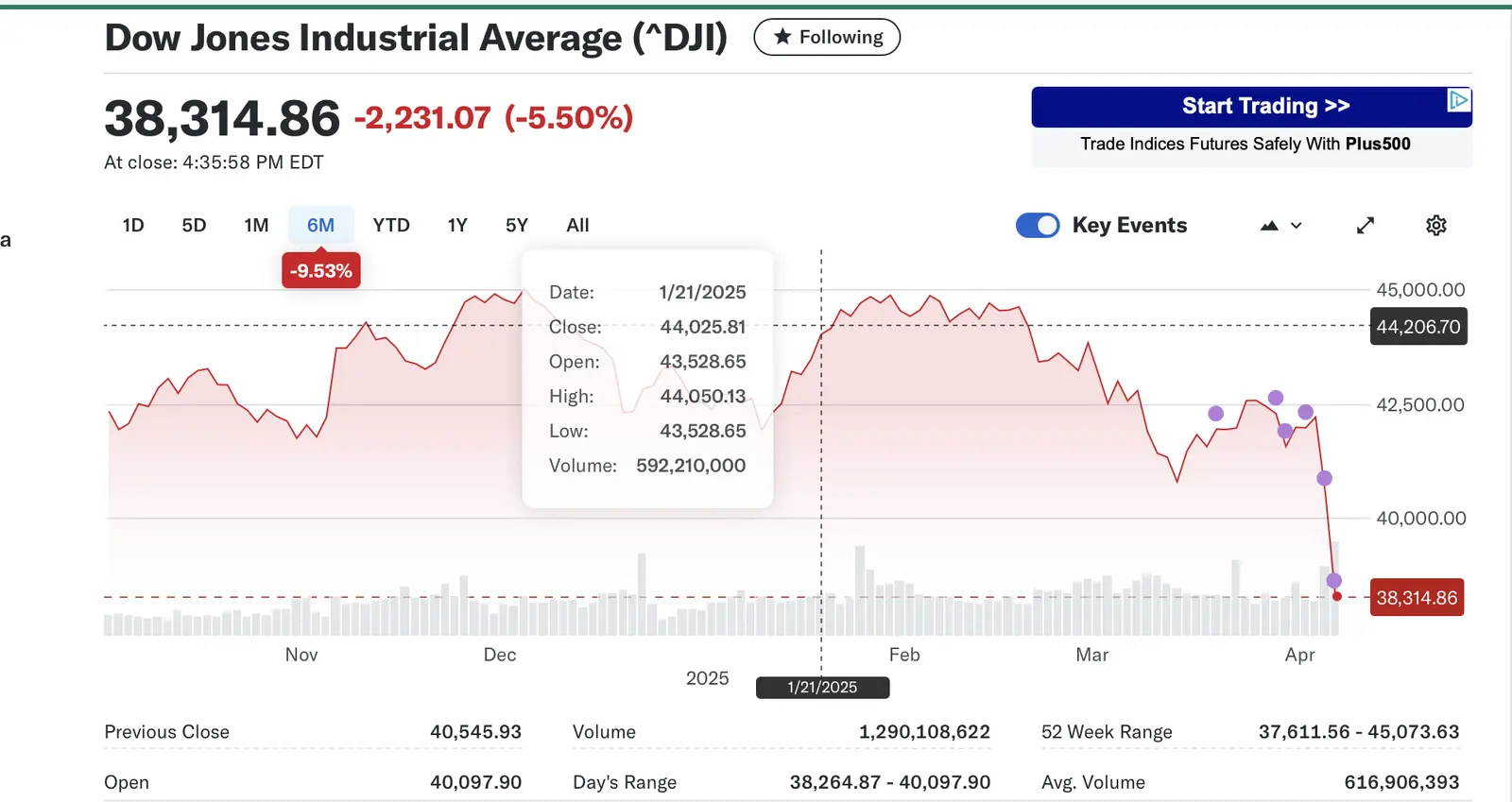Switch chart to 1Y range
The image size is (1512, 802).
click(x=457, y=225)
